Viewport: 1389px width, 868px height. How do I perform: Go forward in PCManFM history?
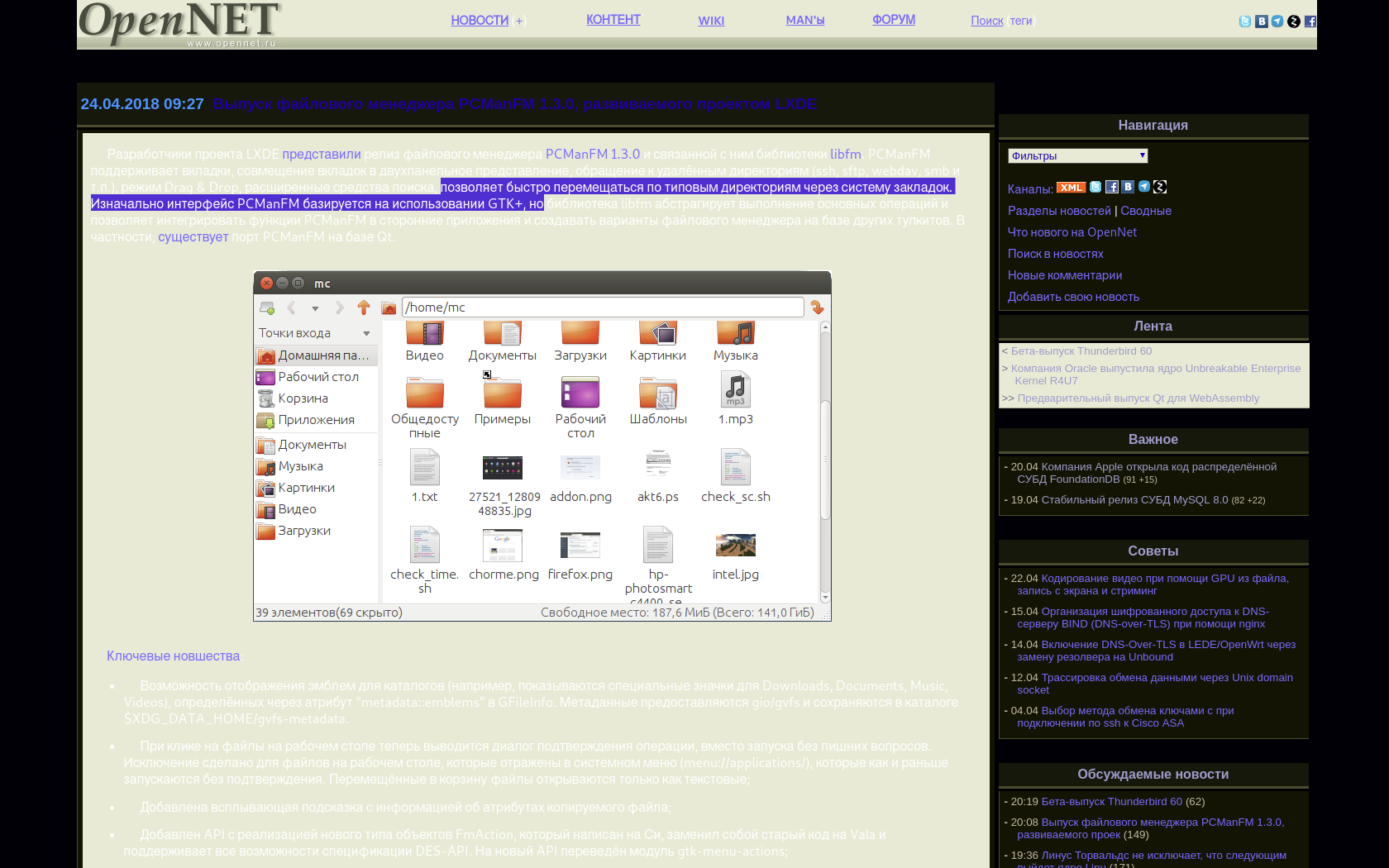tap(339, 307)
